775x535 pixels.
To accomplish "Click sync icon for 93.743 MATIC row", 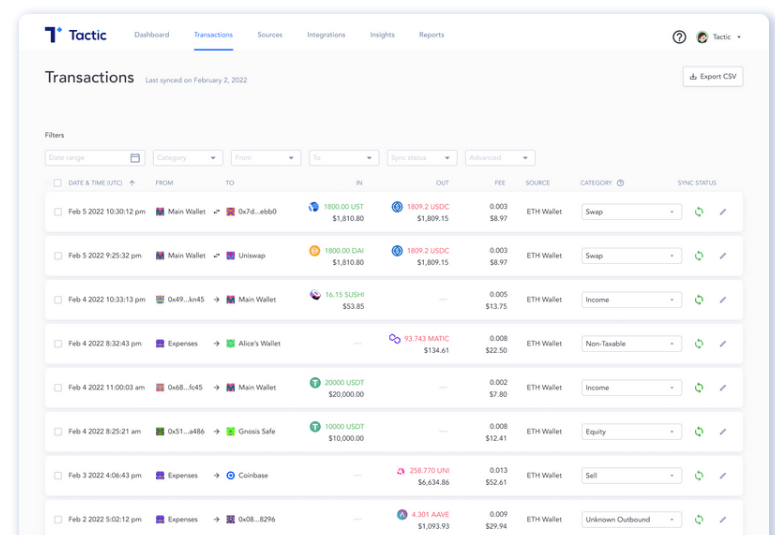I will (x=699, y=344).
